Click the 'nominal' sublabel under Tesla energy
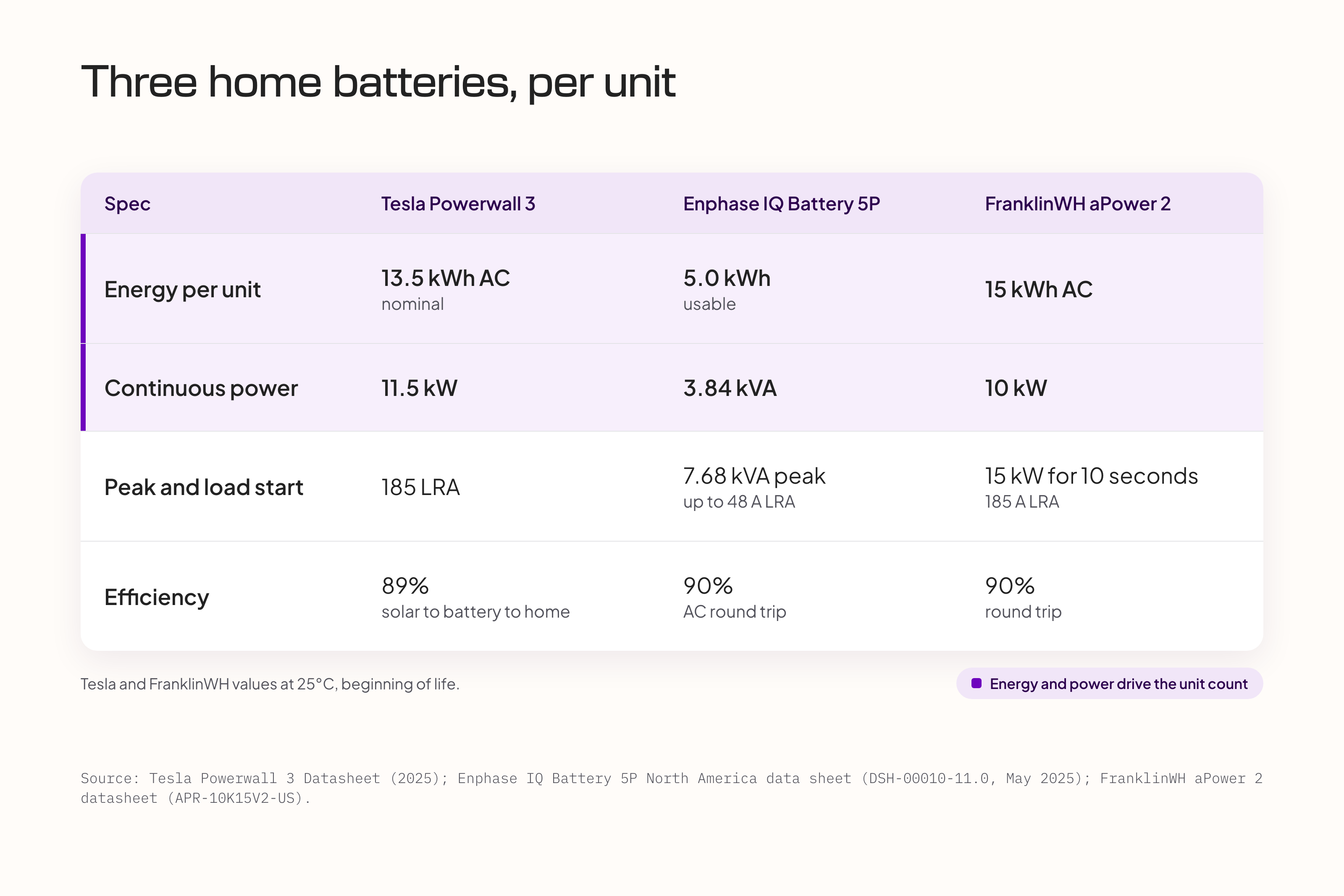Image resolution: width=1344 pixels, height=896 pixels. pyautogui.click(x=412, y=304)
